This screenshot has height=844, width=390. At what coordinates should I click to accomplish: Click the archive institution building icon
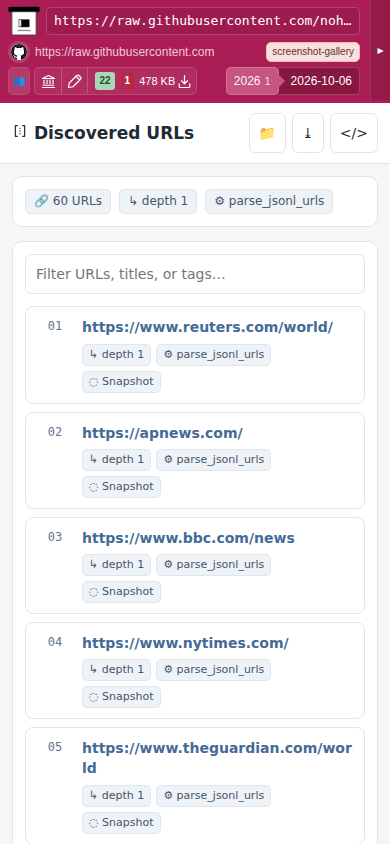(48, 81)
